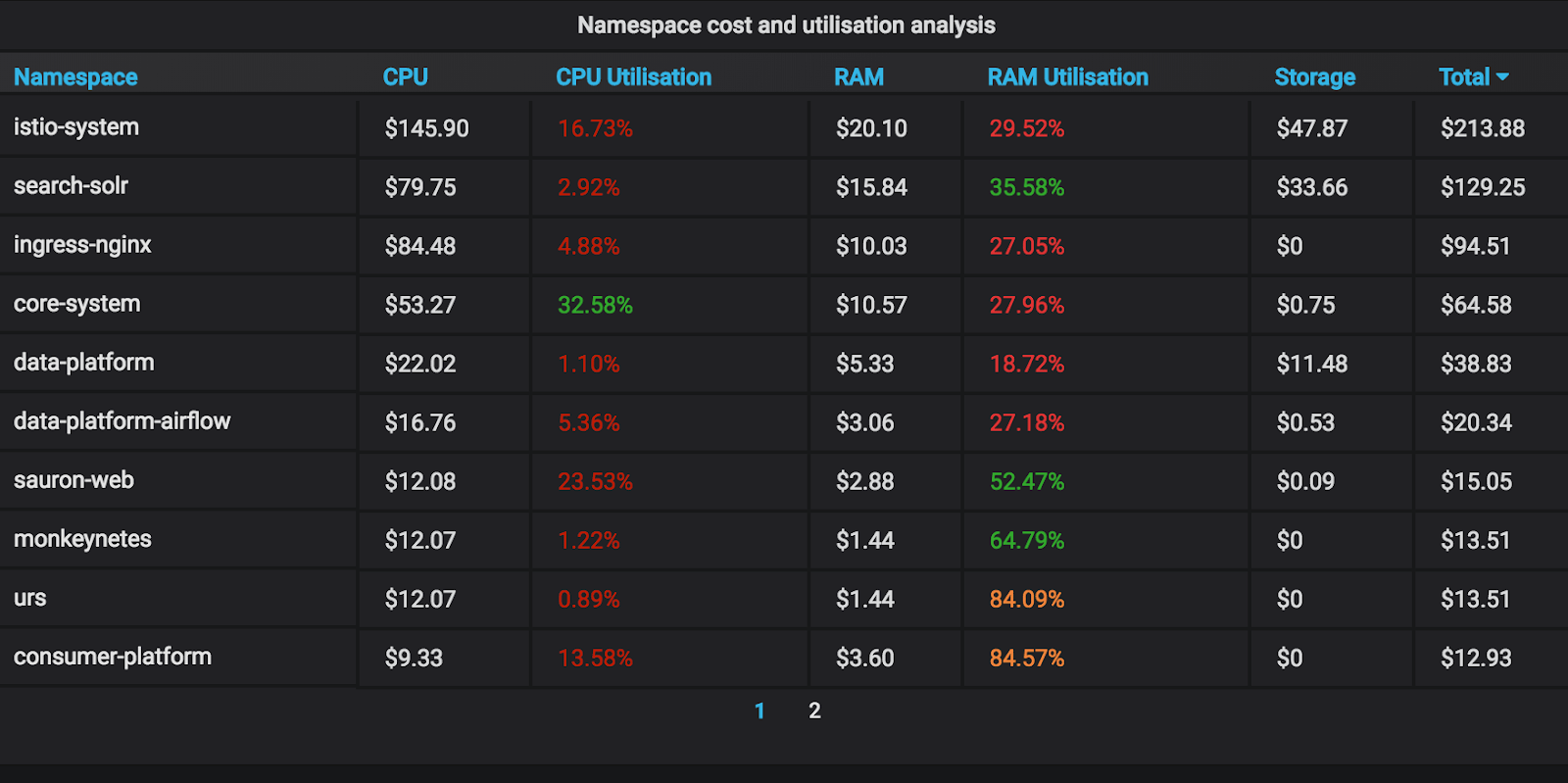Sort by CPU Utilisation column header
This screenshot has height=783, width=1568.
[x=634, y=77]
